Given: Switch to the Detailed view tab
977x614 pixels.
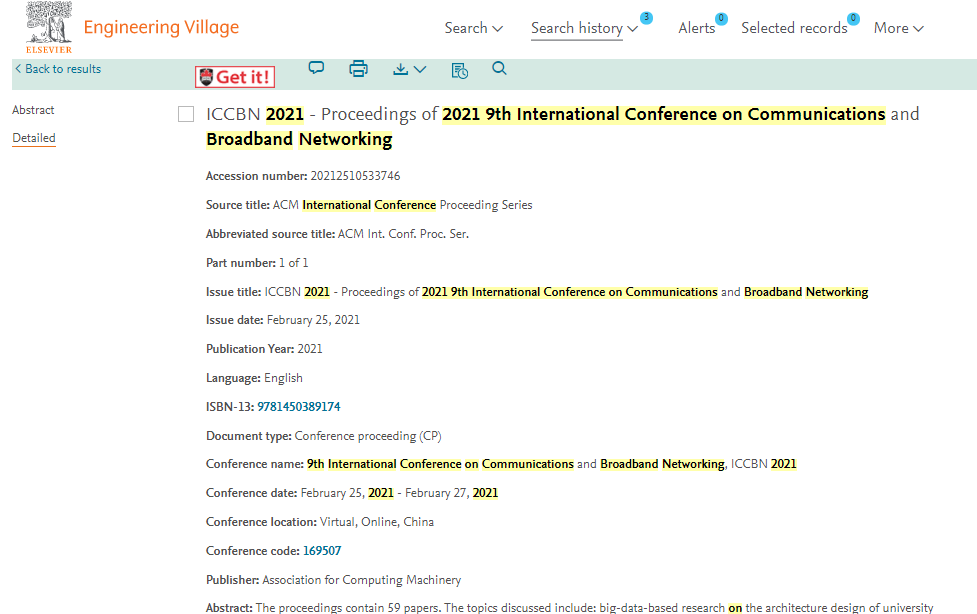Looking at the screenshot, I should (x=34, y=138).
